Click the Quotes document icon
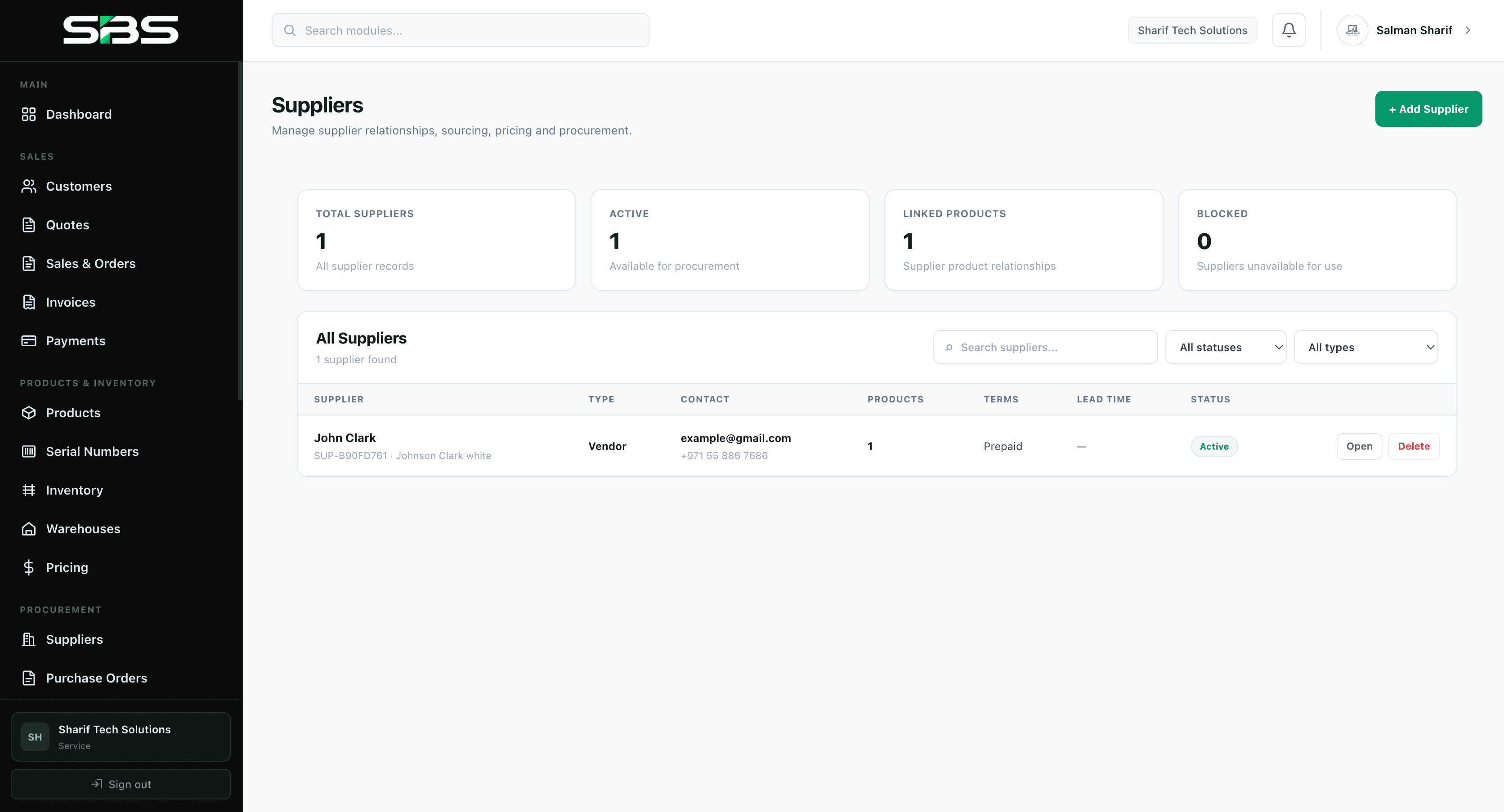 click(x=29, y=225)
